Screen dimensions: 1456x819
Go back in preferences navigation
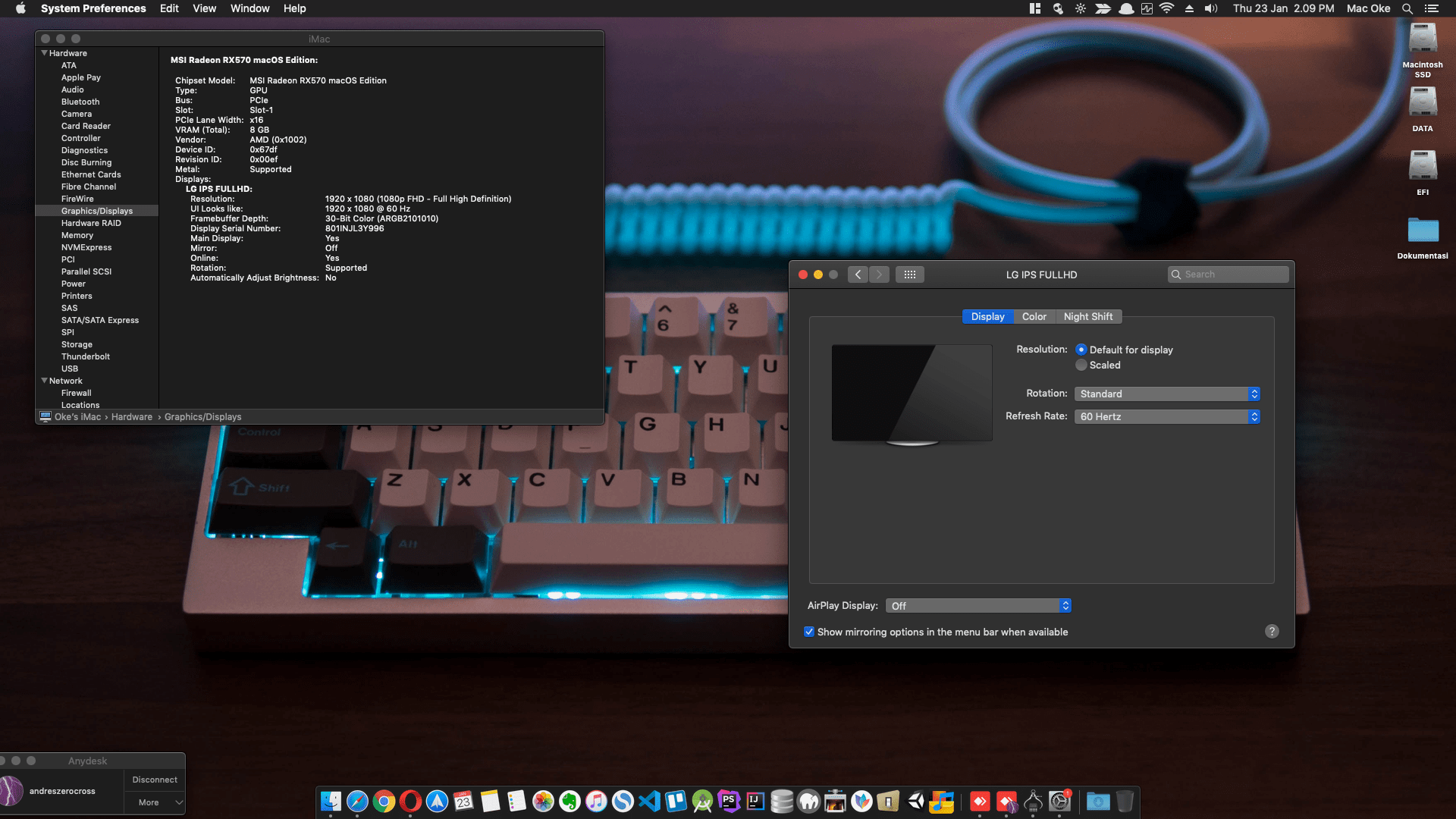click(x=858, y=275)
